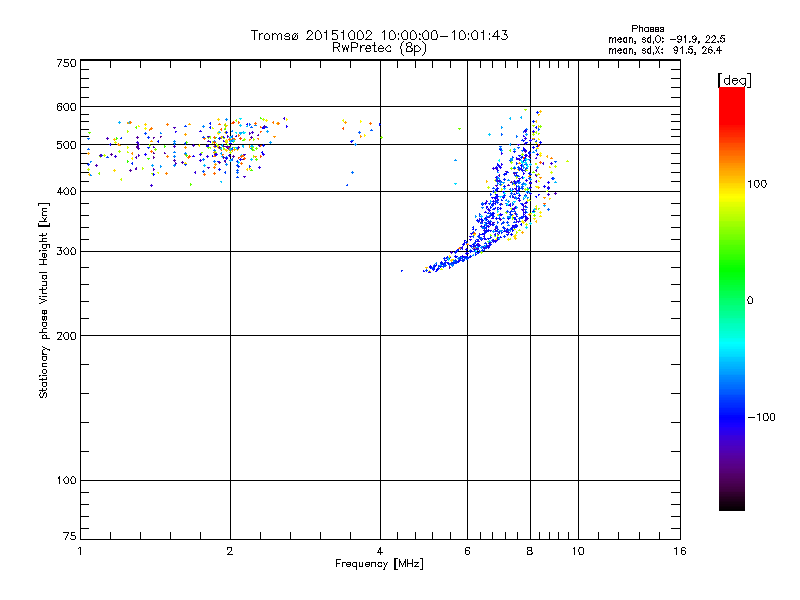Click the x-axis label '1'
The width and height of the screenshot is (800, 600).
click(x=80, y=551)
